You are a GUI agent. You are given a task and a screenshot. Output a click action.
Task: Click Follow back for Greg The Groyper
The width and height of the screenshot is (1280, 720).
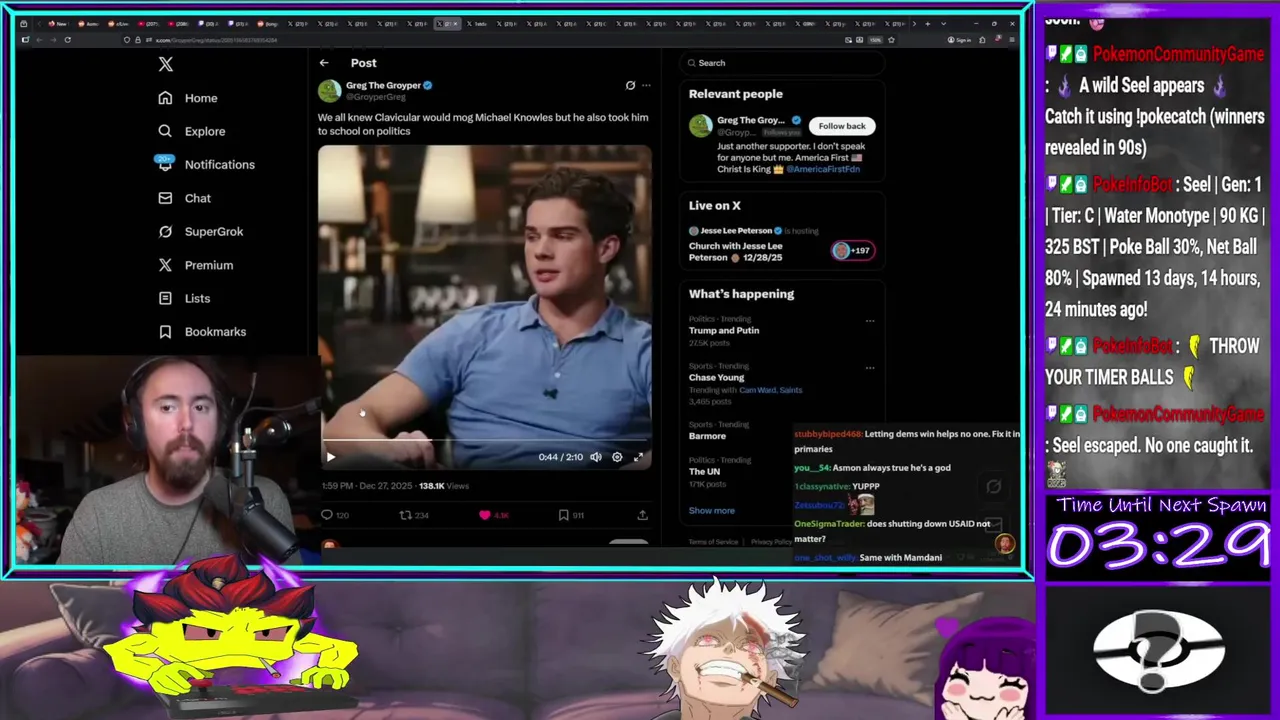coord(842,126)
